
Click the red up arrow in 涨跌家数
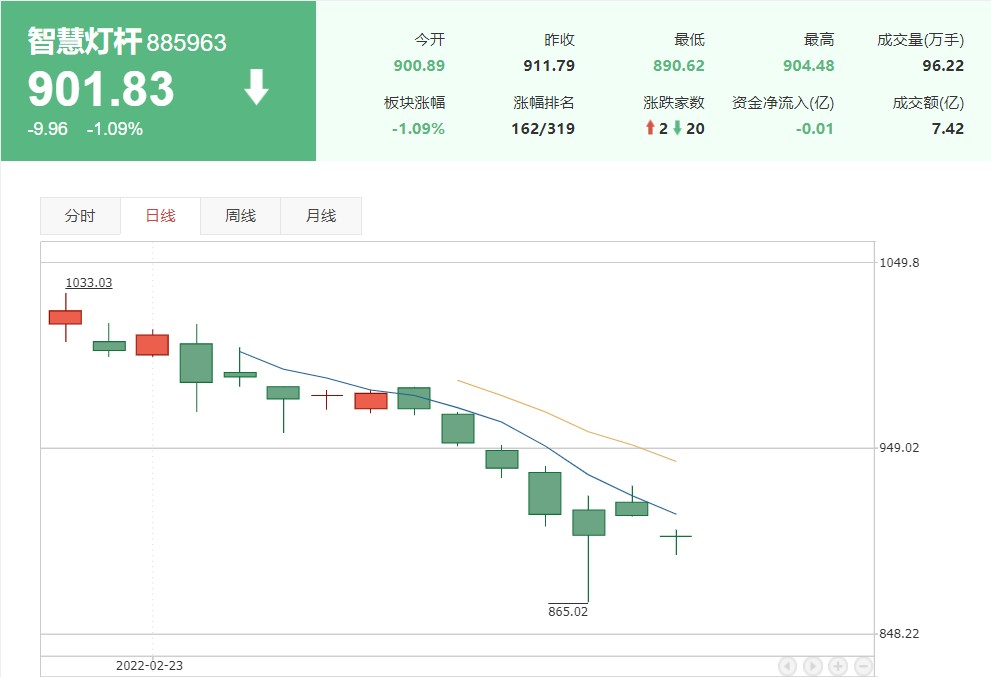tap(650, 128)
